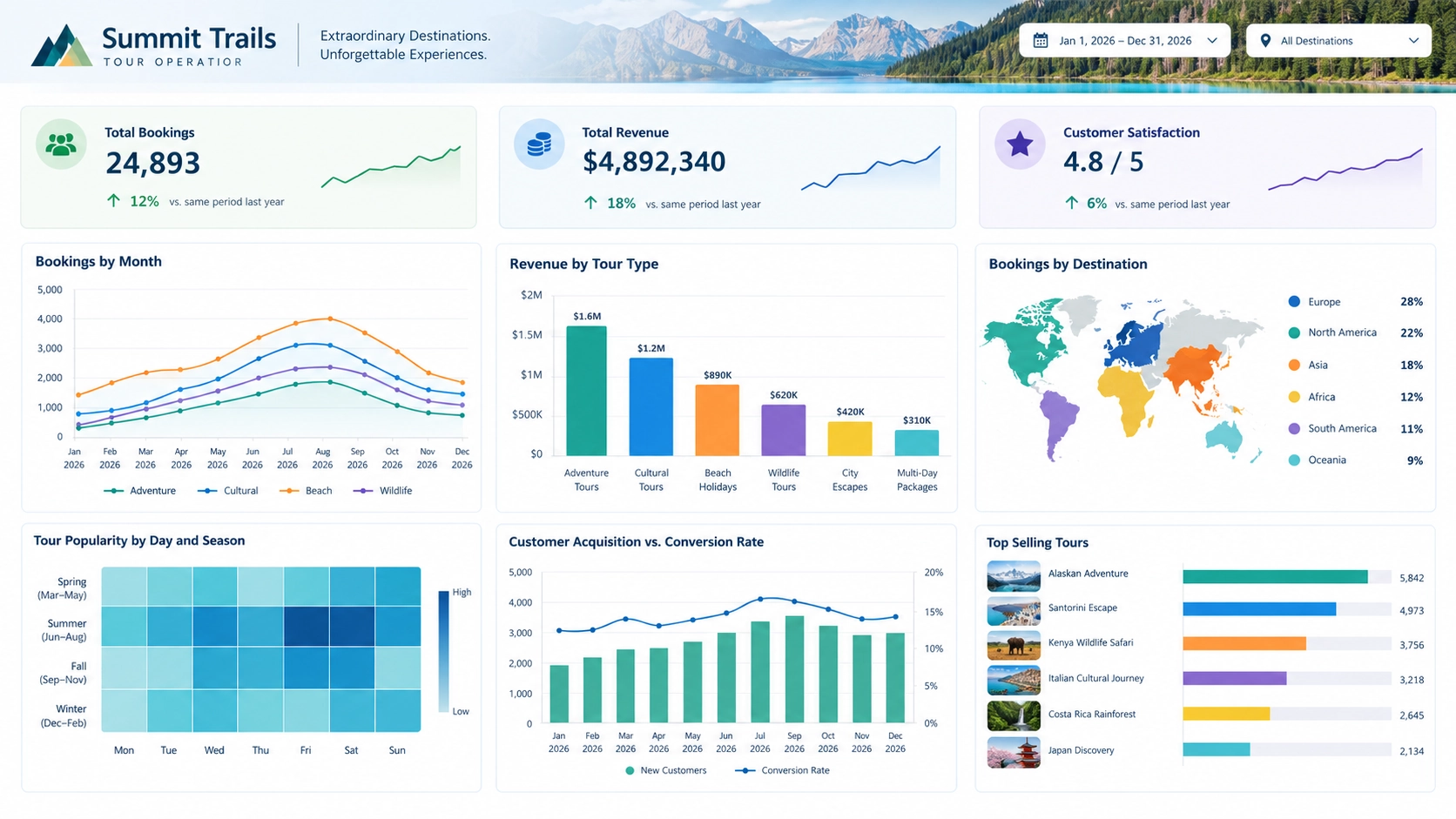Click the Total Revenue blue sparkline
1456x819 pixels.
[871, 167]
